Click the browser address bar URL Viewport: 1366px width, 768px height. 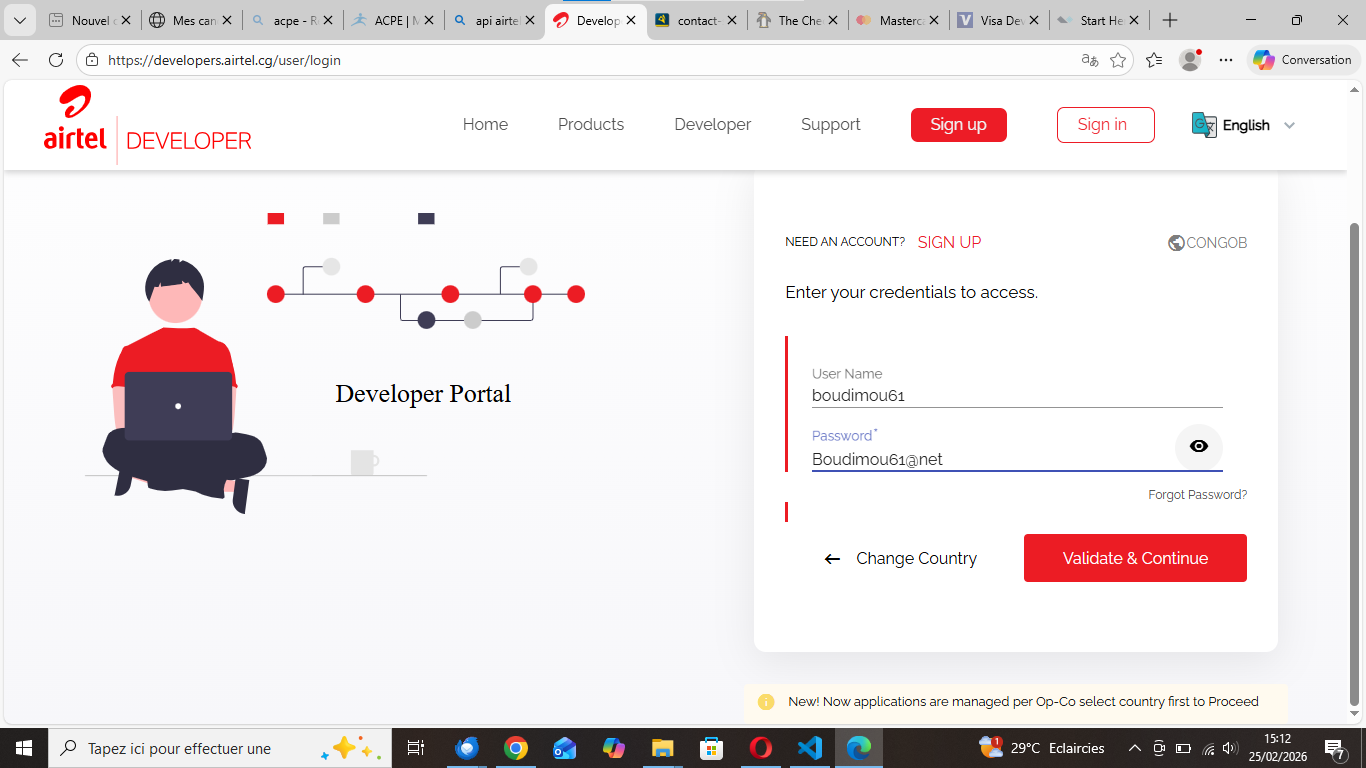[224, 60]
